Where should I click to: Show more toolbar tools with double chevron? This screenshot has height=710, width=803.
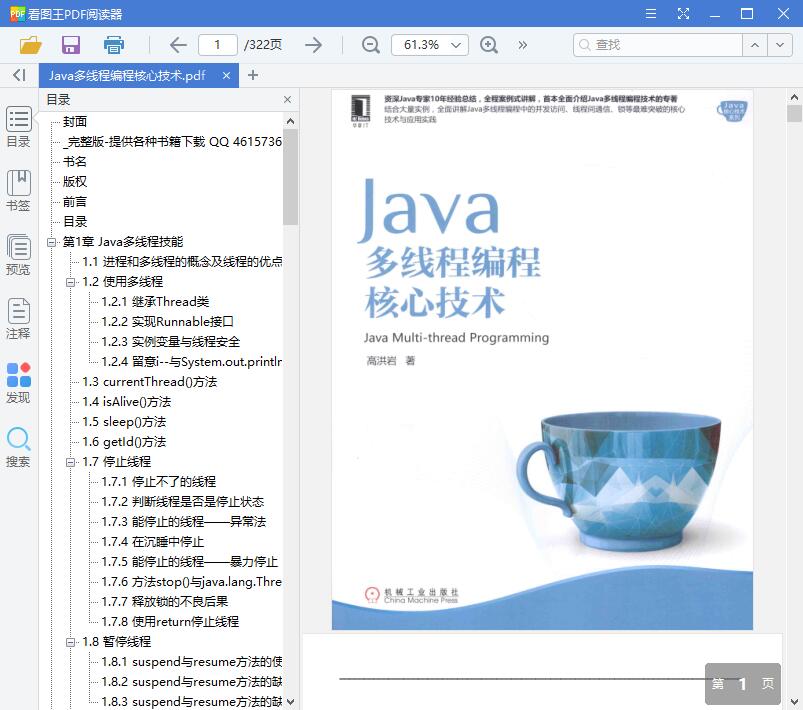coord(522,45)
